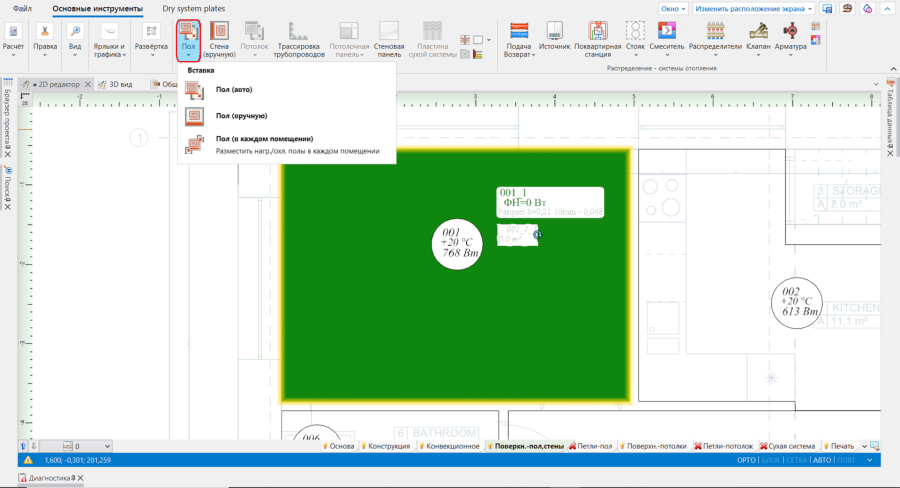
Task: Open Браузер проекта side panel
Action: click(7, 118)
